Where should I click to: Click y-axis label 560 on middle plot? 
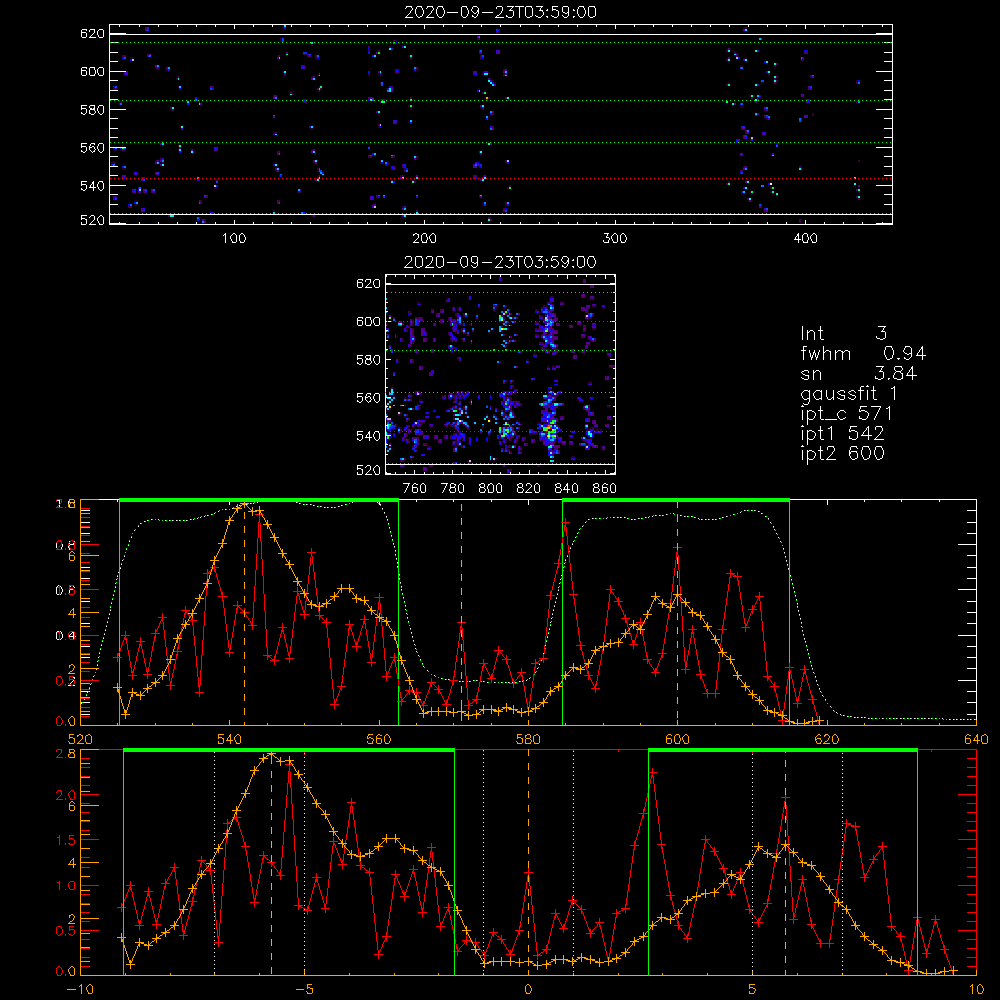(x=368, y=397)
